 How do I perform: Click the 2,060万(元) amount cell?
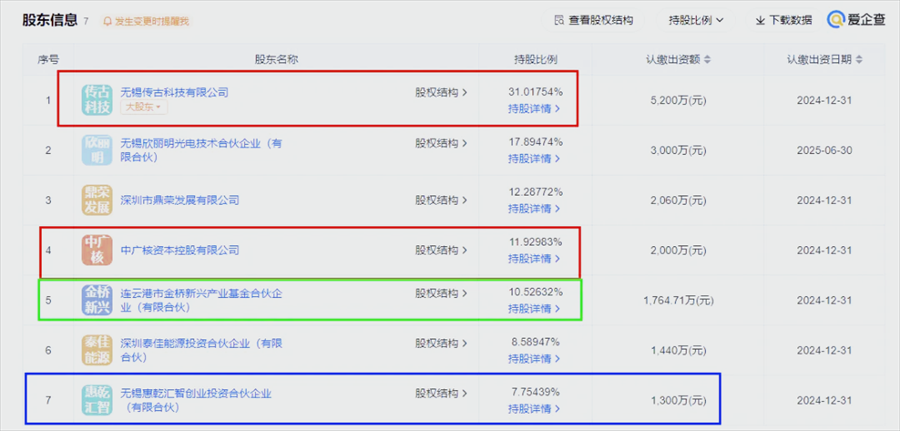(678, 200)
